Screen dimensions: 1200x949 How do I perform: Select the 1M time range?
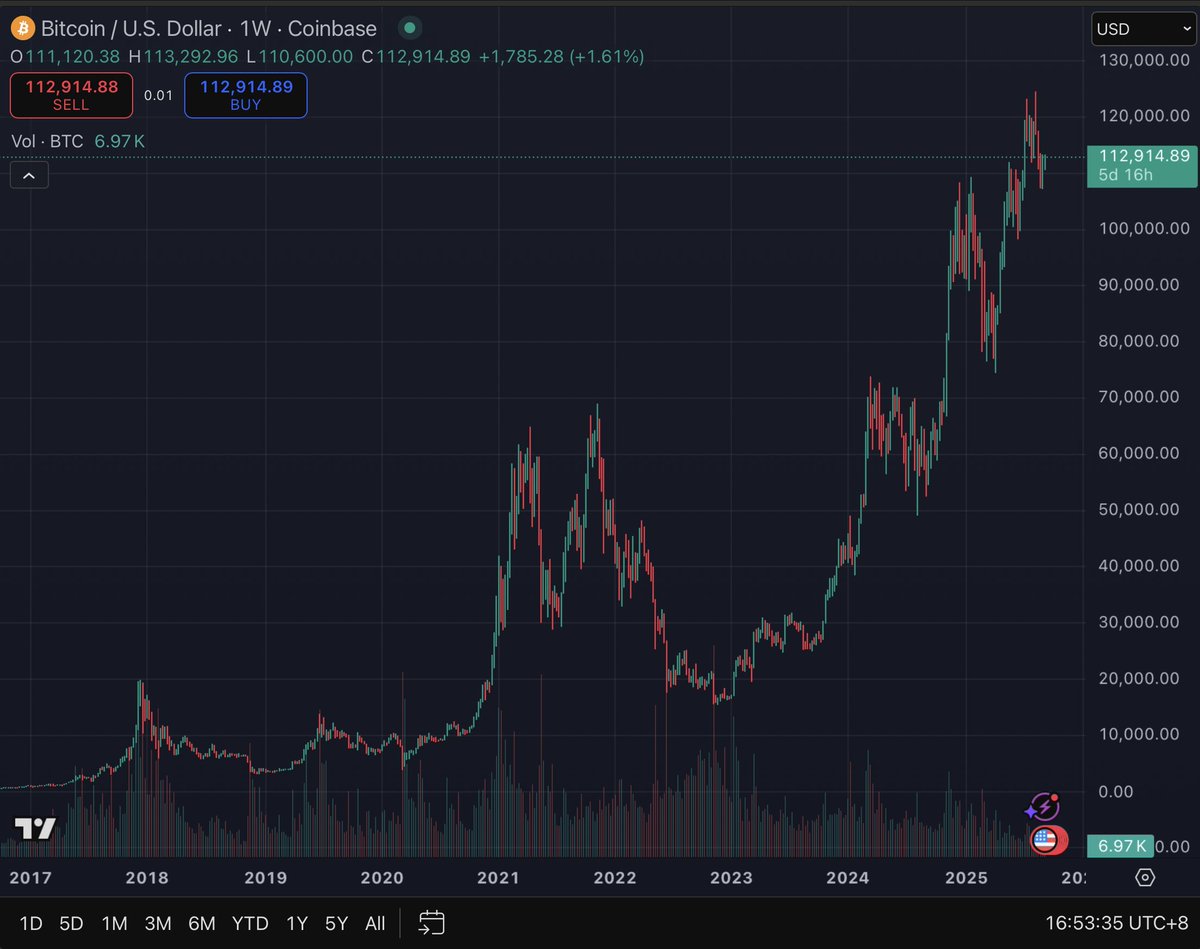pyautogui.click(x=114, y=923)
